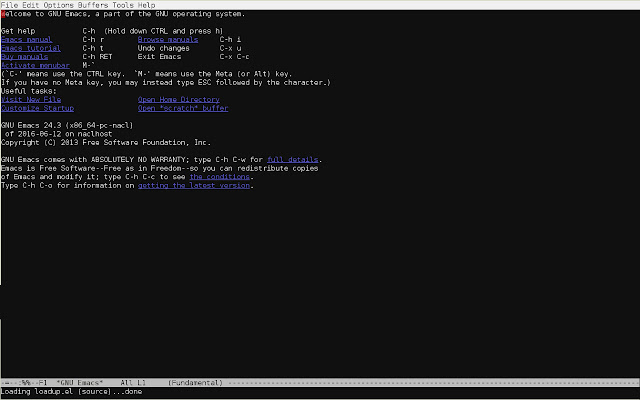Click the (Fundamental) mode indicator
This screenshot has width=640, height=400.
tap(196, 383)
